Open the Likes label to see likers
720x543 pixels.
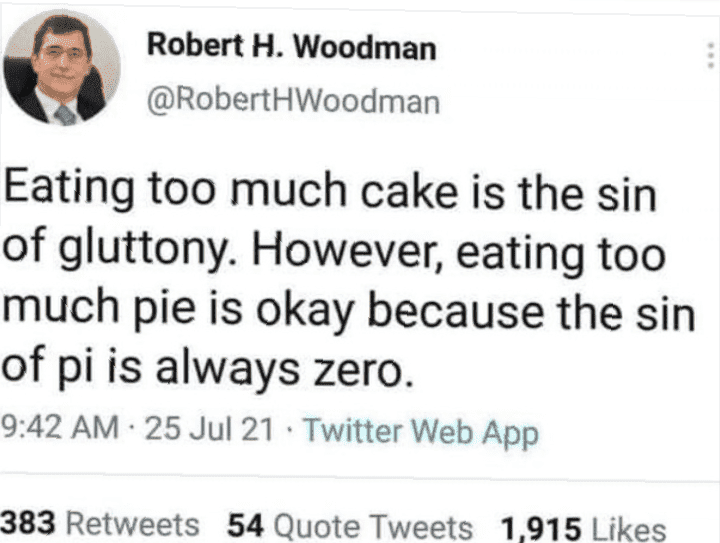[x=629, y=529]
